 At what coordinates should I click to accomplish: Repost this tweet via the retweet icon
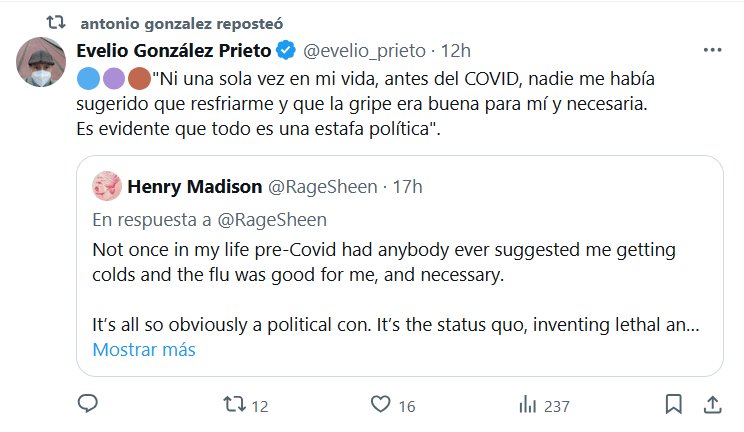pyautogui.click(x=234, y=405)
